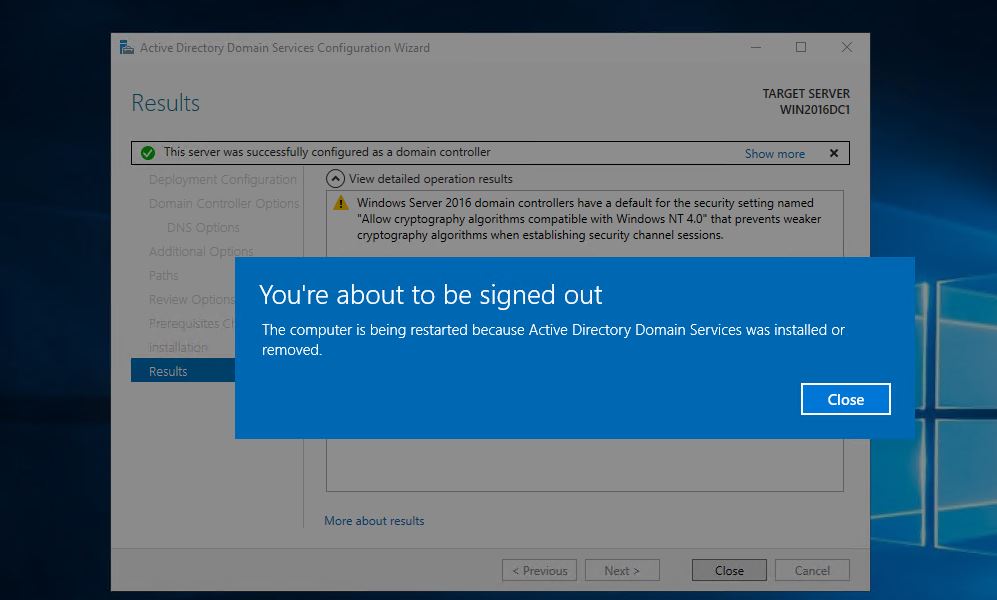Click the Cancel button in the wizard
The width and height of the screenshot is (997, 600).
pos(812,570)
